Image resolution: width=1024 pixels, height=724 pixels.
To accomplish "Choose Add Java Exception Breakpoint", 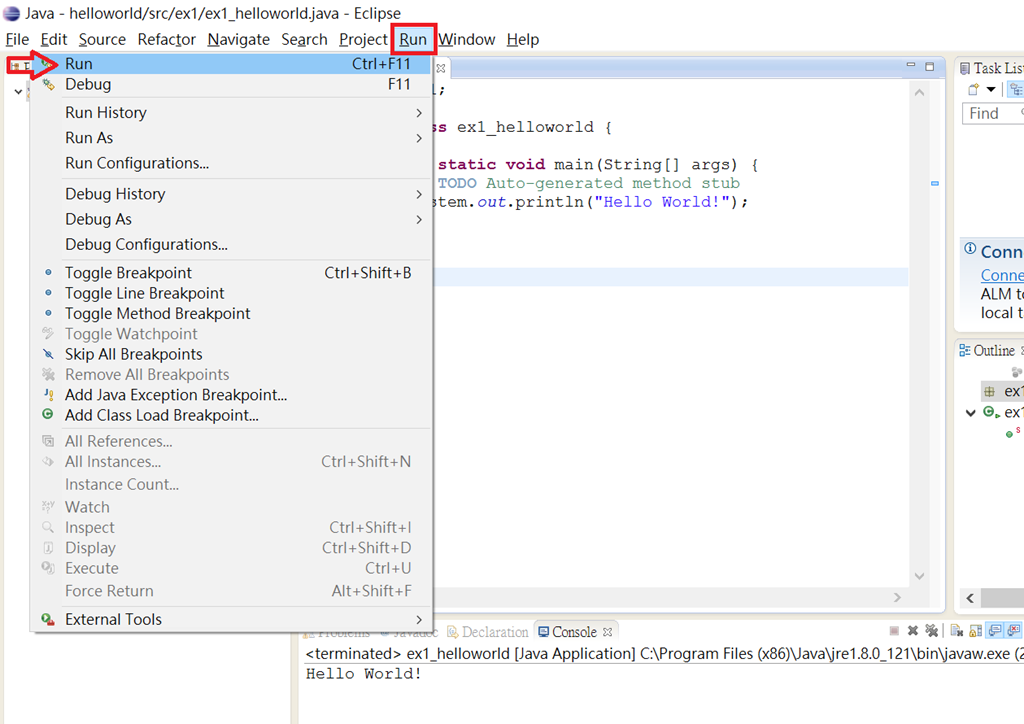I will [x=231, y=395].
